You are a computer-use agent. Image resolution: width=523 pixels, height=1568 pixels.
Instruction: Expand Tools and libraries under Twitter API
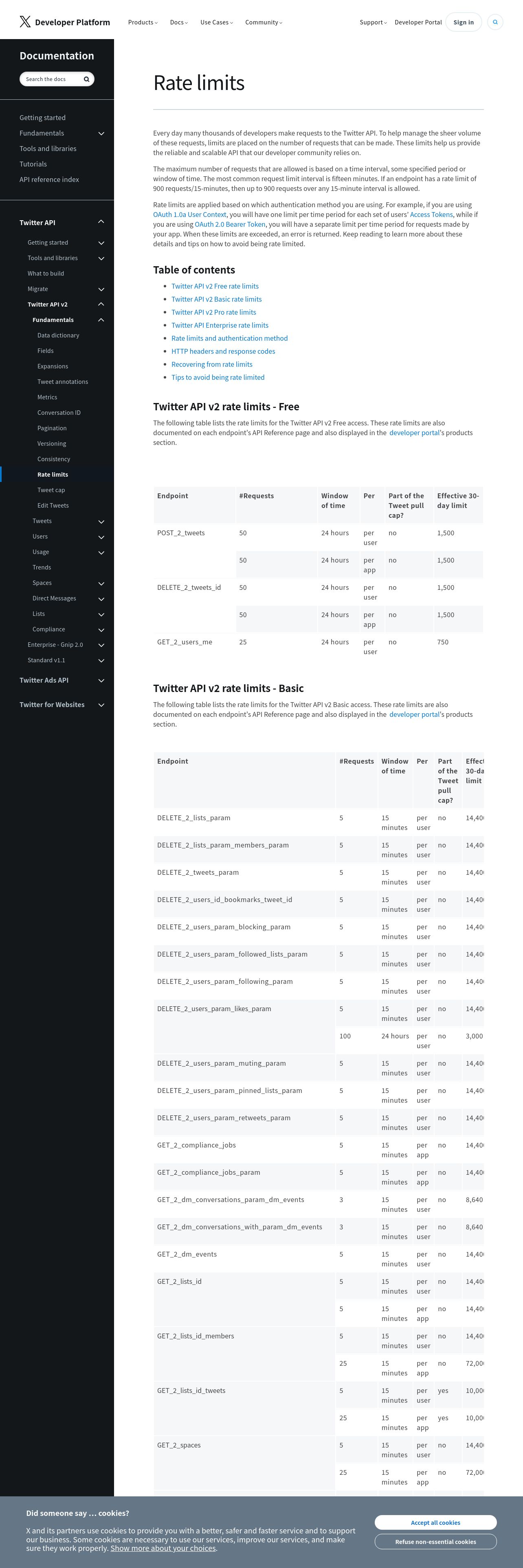[101, 258]
